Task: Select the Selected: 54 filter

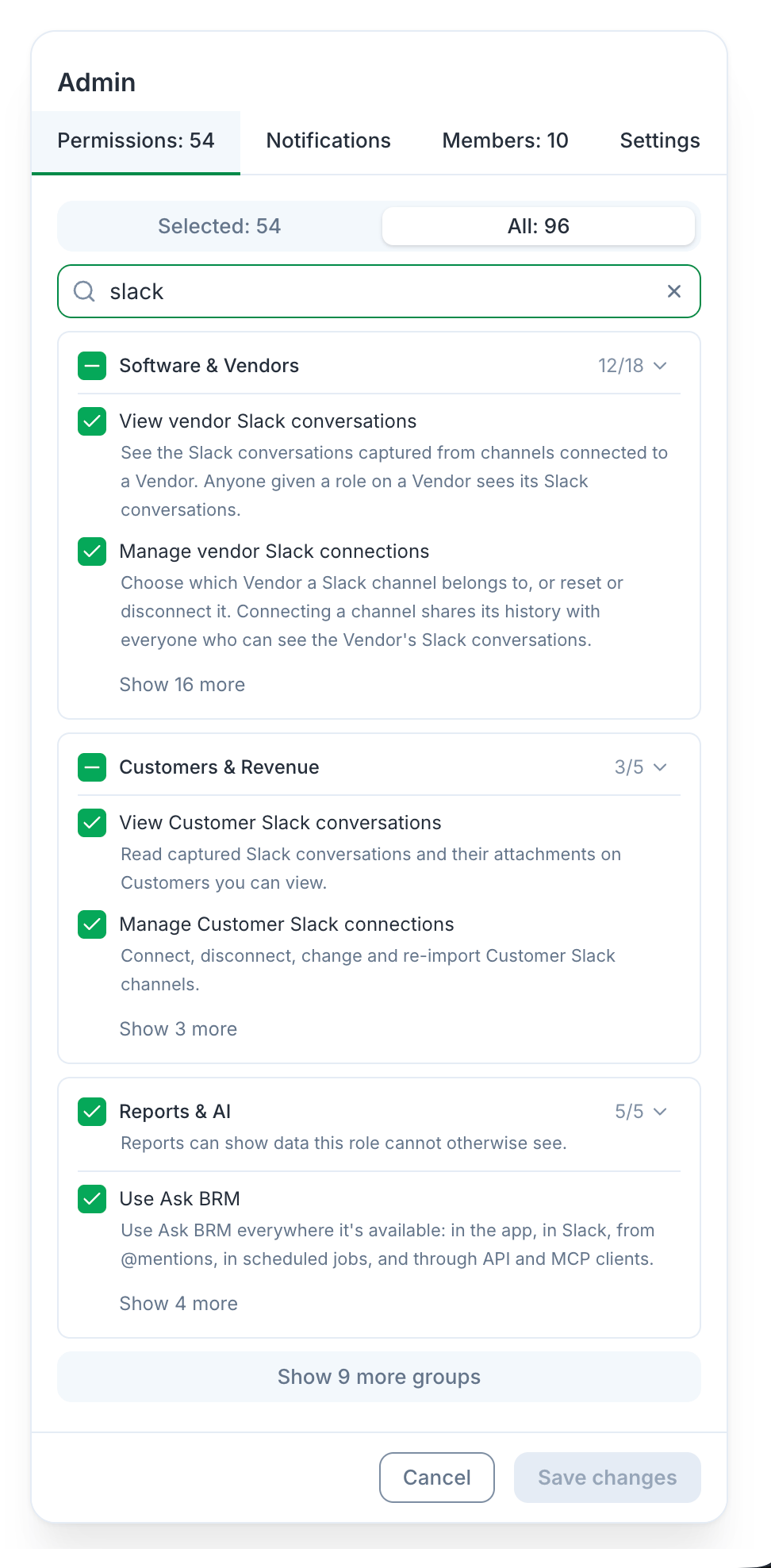Action: (x=220, y=226)
